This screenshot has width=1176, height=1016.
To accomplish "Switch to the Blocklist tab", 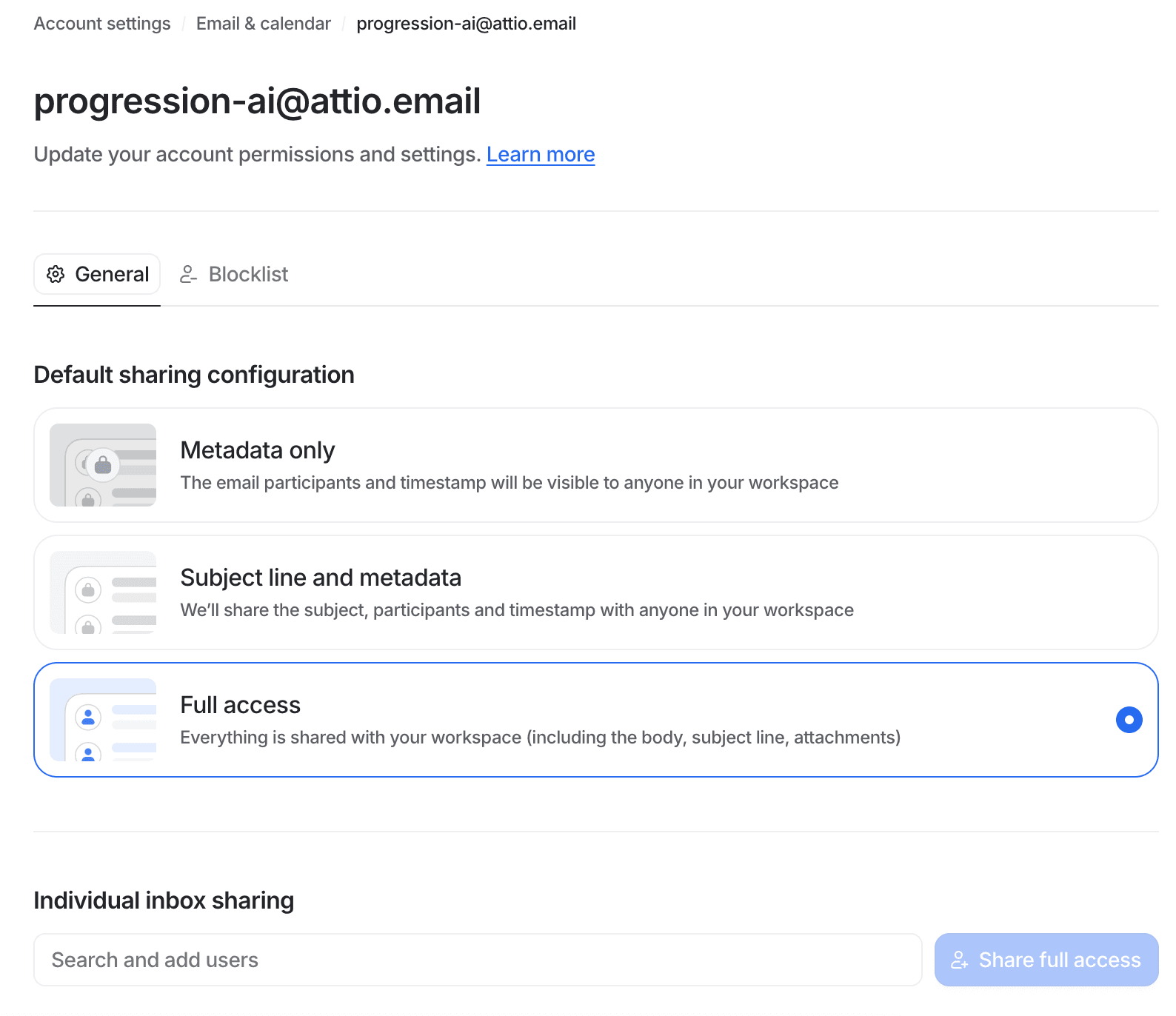I will click(x=234, y=274).
